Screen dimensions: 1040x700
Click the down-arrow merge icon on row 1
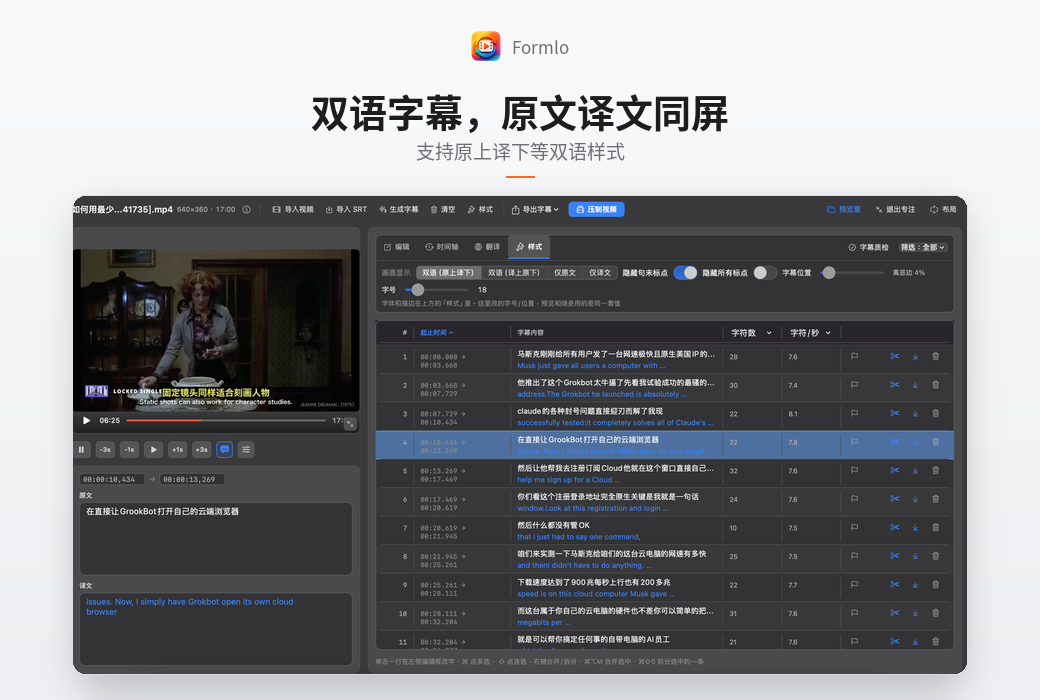(915, 356)
